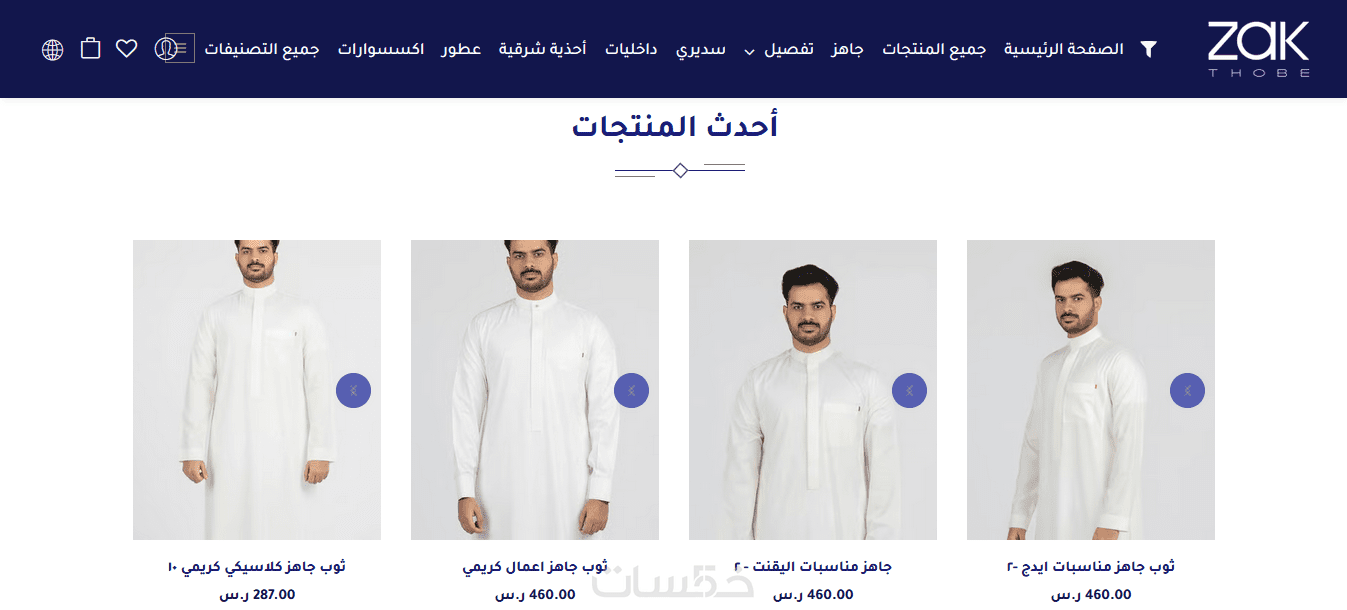Click the ZAK Thobe logo

(1259, 49)
